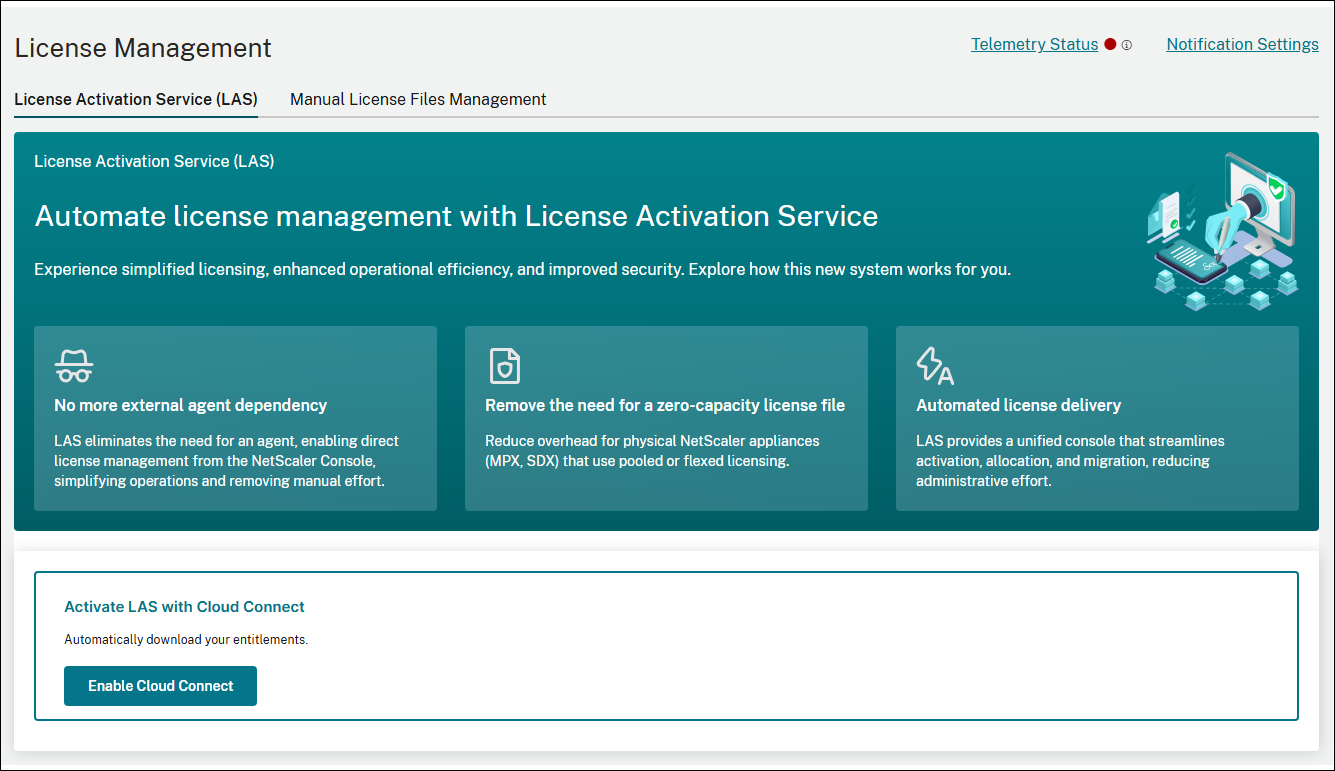
Task: Click the License Management page title
Action: coord(143,48)
